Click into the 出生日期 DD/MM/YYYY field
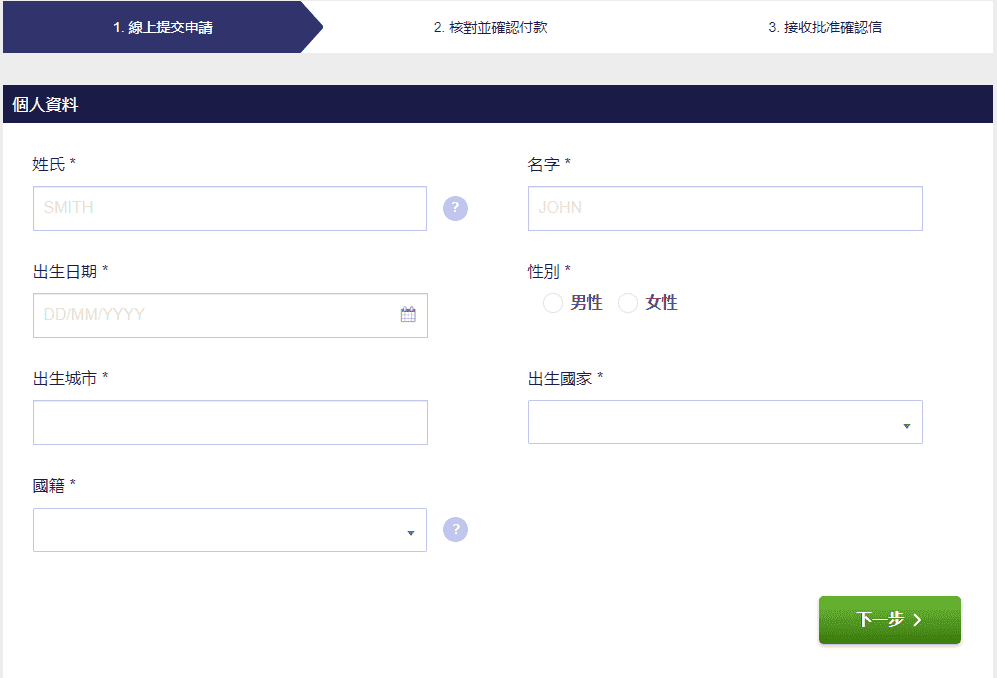The width and height of the screenshot is (997, 678). pyautogui.click(x=230, y=315)
